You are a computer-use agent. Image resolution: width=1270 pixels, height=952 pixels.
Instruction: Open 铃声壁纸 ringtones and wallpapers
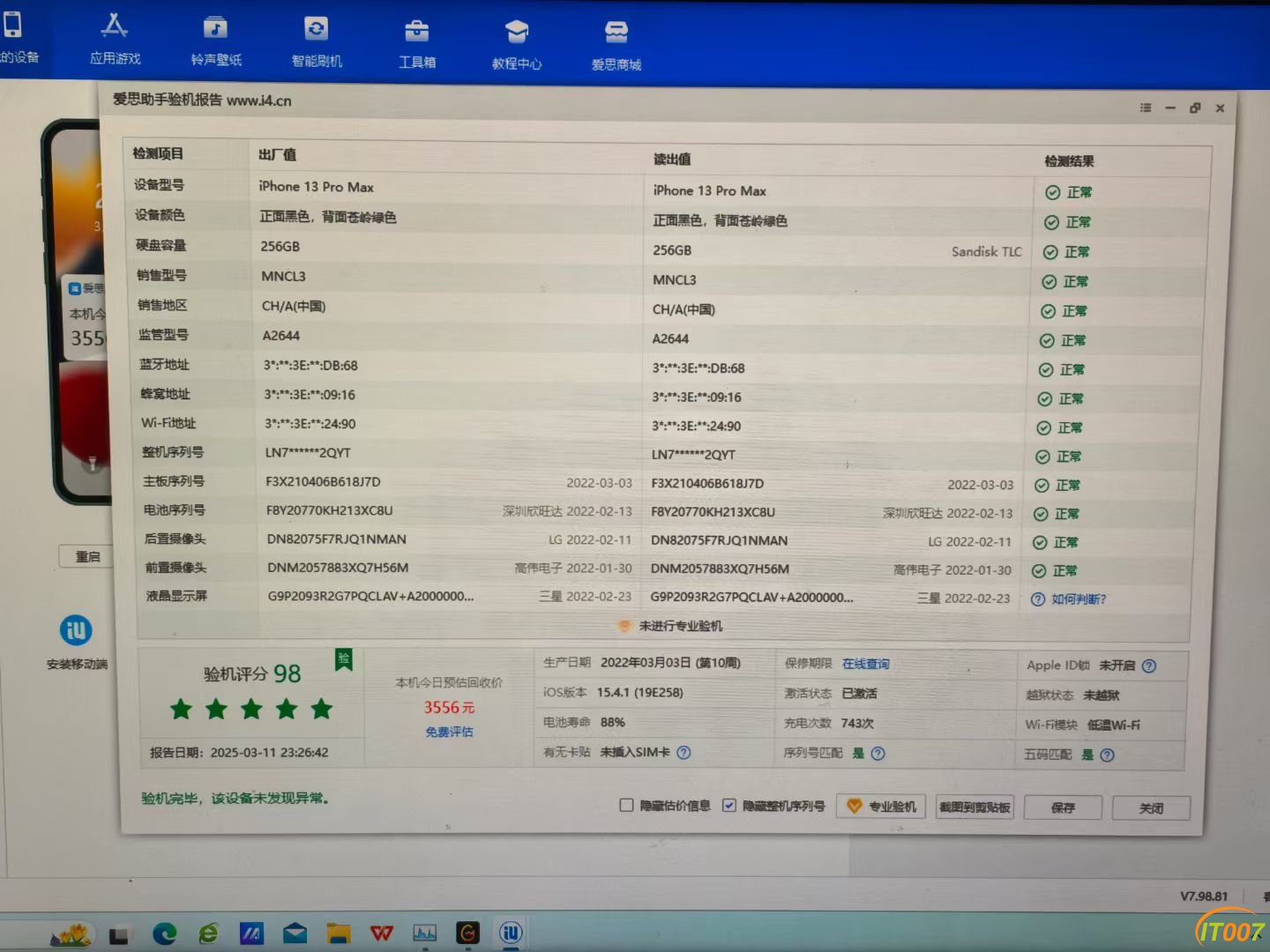[x=216, y=41]
